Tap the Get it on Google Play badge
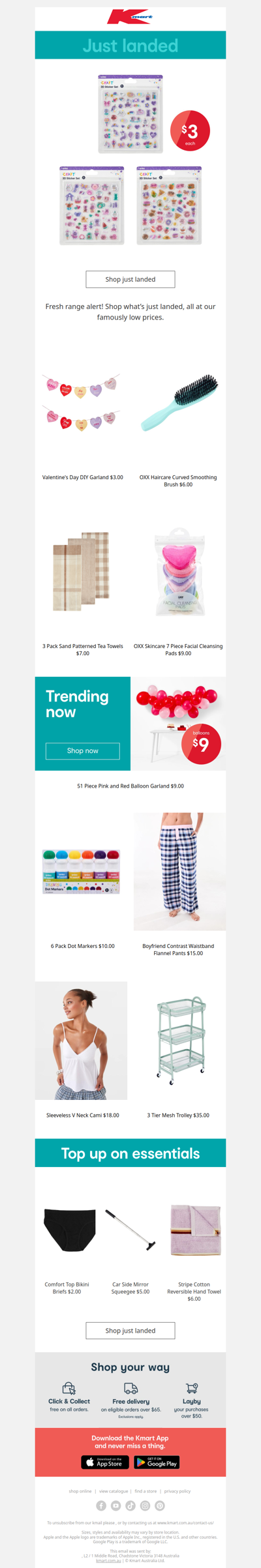 (157, 1462)
